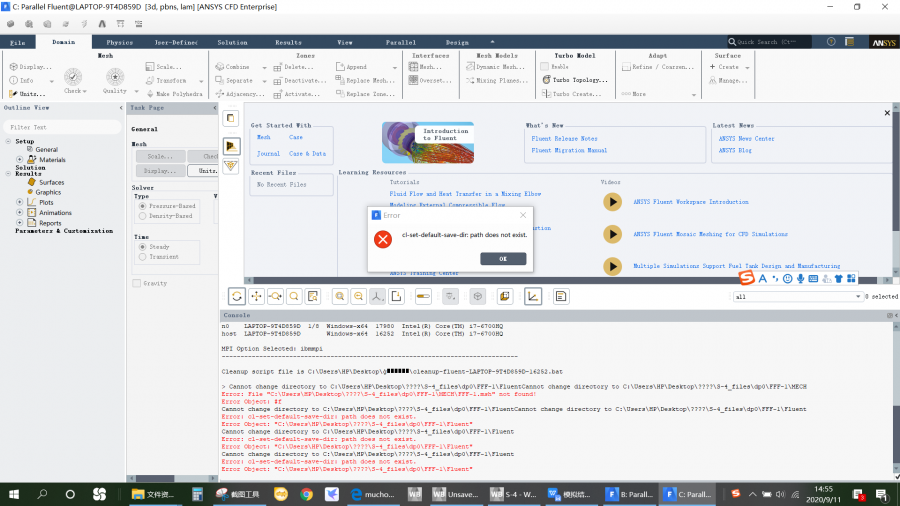Select the Zoom to Area tool
Screen dimensions: 900x506
294,297
